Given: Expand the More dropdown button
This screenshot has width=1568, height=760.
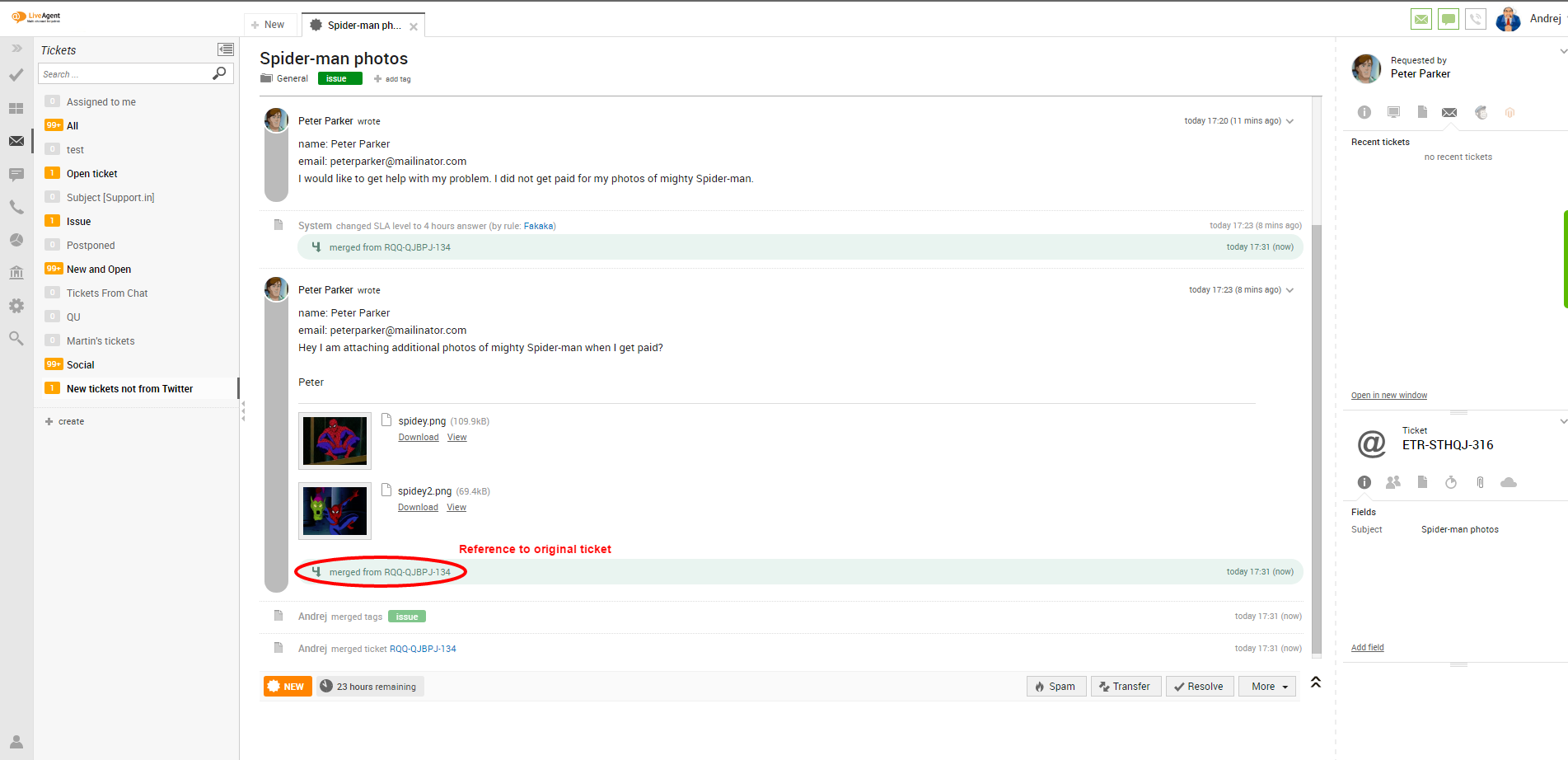Looking at the screenshot, I should (x=1267, y=687).
